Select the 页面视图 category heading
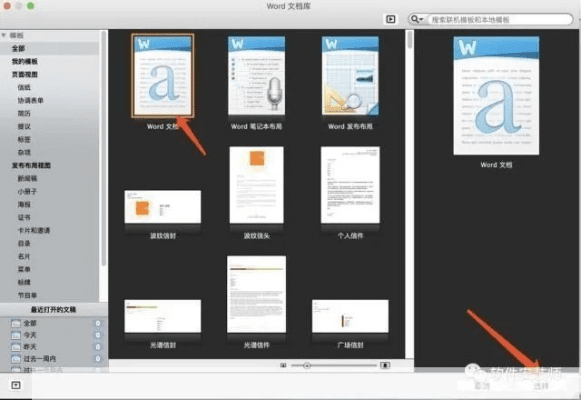Image resolution: width=581 pixels, height=400 pixels. (x=24, y=74)
